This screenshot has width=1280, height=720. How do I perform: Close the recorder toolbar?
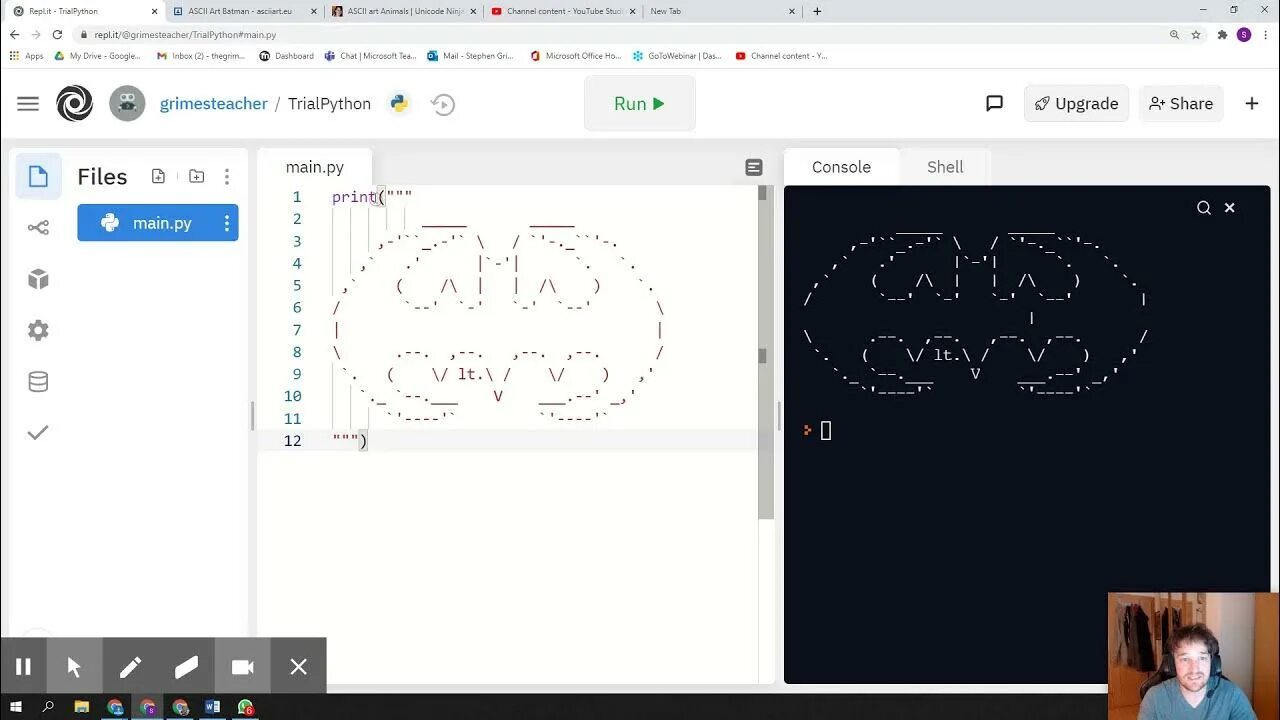coord(298,667)
